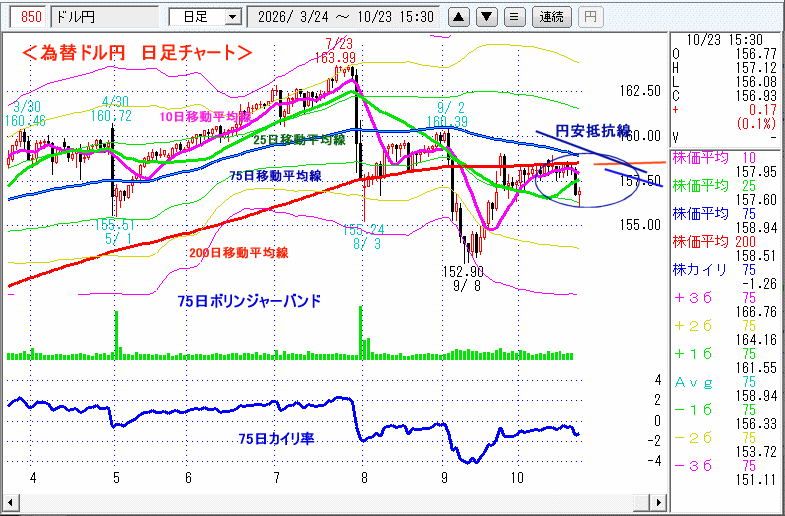Click the date range field 2026/ 3/24
The height and width of the screenshot is (516, 785).
pyautogui.click(x=345, y=17)
